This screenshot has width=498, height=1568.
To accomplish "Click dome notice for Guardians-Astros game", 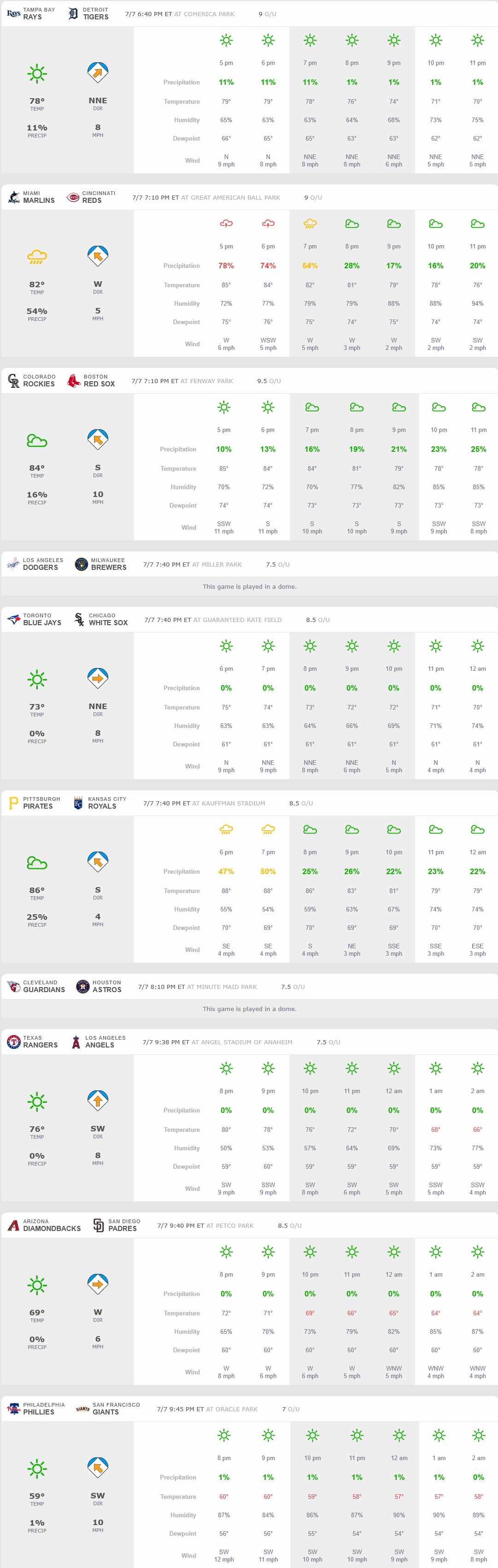I will (249, 1009).
